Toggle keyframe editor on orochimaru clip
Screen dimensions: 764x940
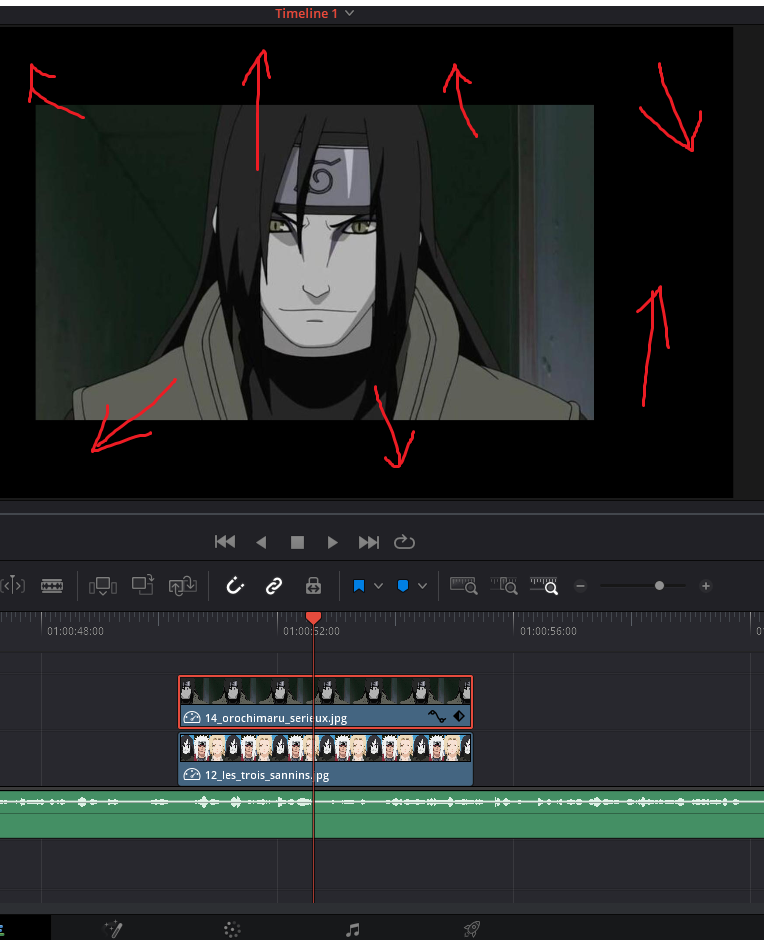pyautogui.click(x=459, y=716)
